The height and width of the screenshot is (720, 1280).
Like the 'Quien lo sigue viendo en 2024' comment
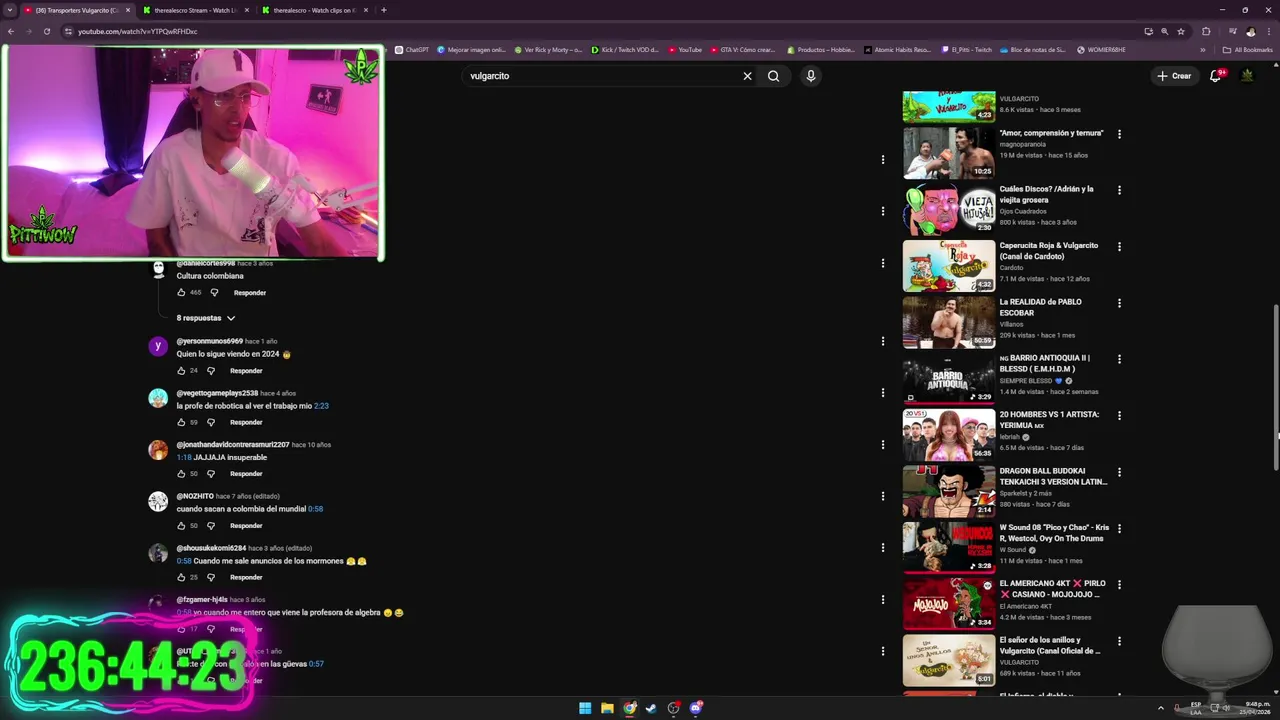click(181, 371)
